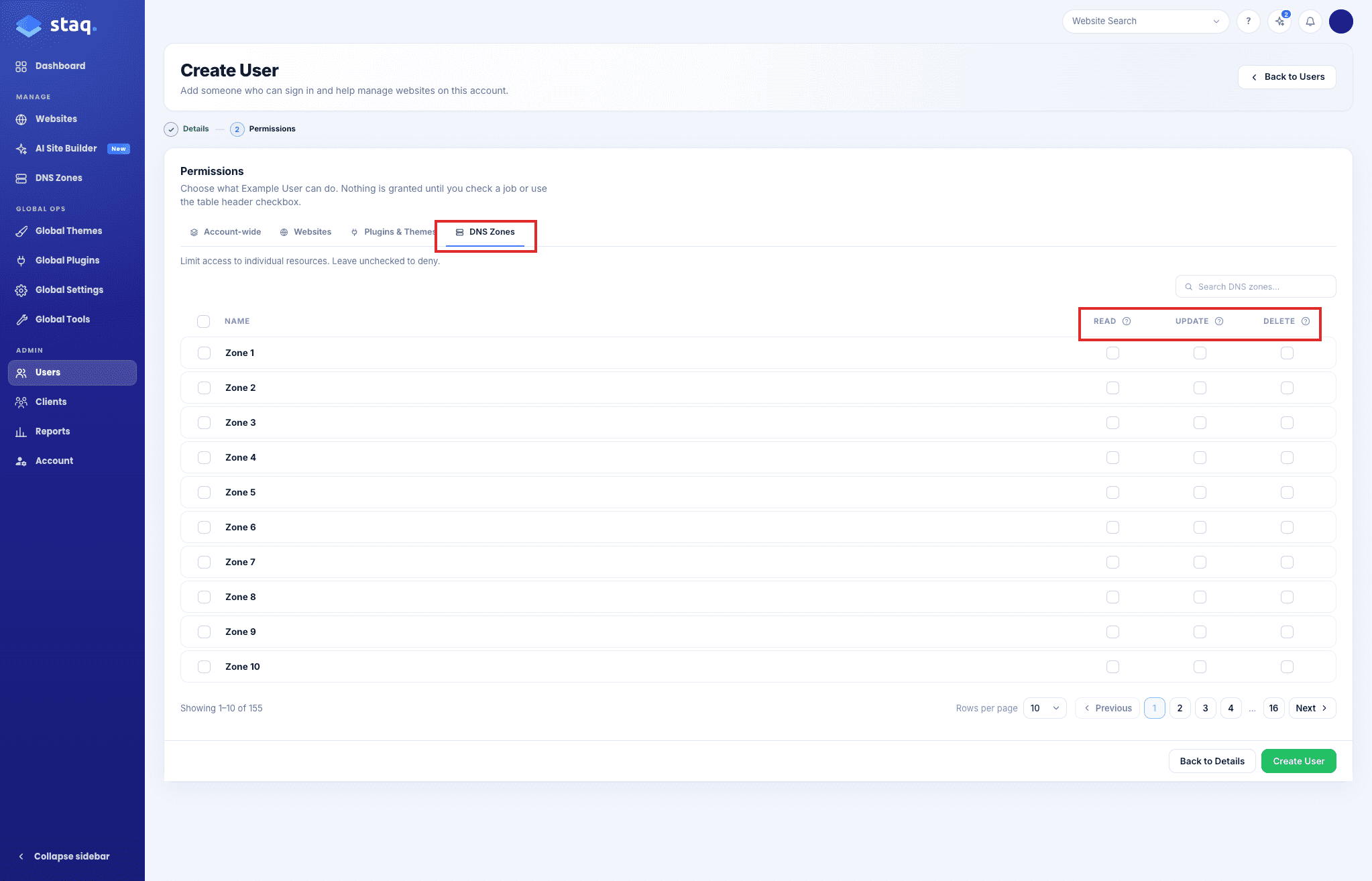
Task: Enable Update permission for Zone 8
Action: 1200,597
